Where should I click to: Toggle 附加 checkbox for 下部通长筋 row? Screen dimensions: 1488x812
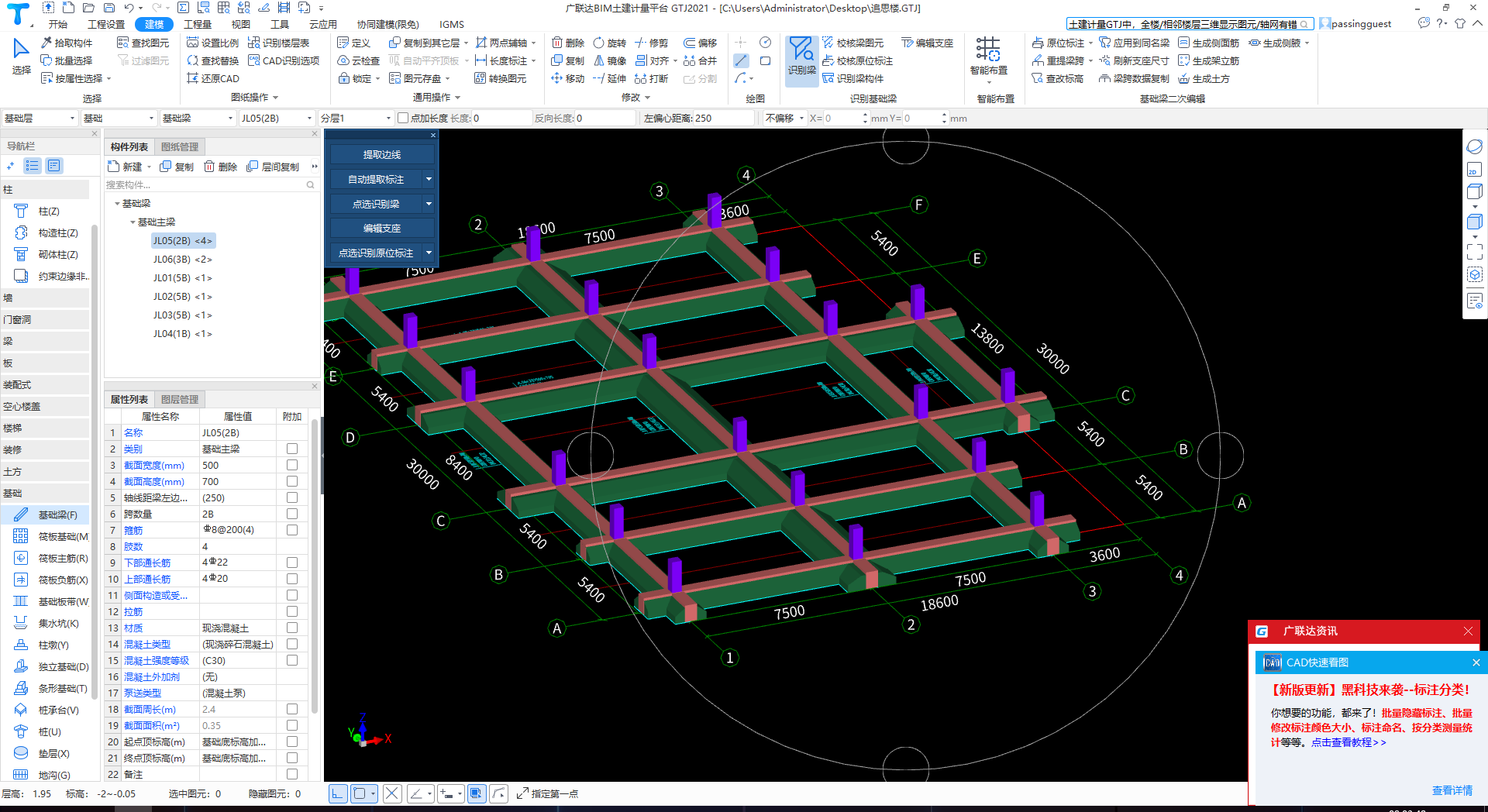(x=292, y=563)
